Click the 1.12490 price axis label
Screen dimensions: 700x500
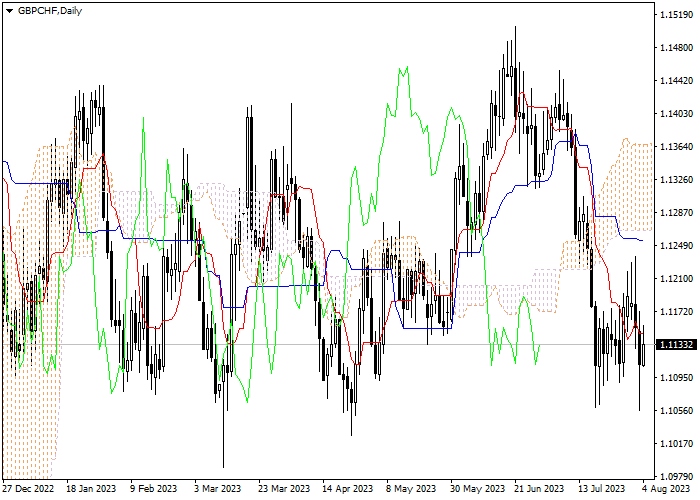point(676,246)
